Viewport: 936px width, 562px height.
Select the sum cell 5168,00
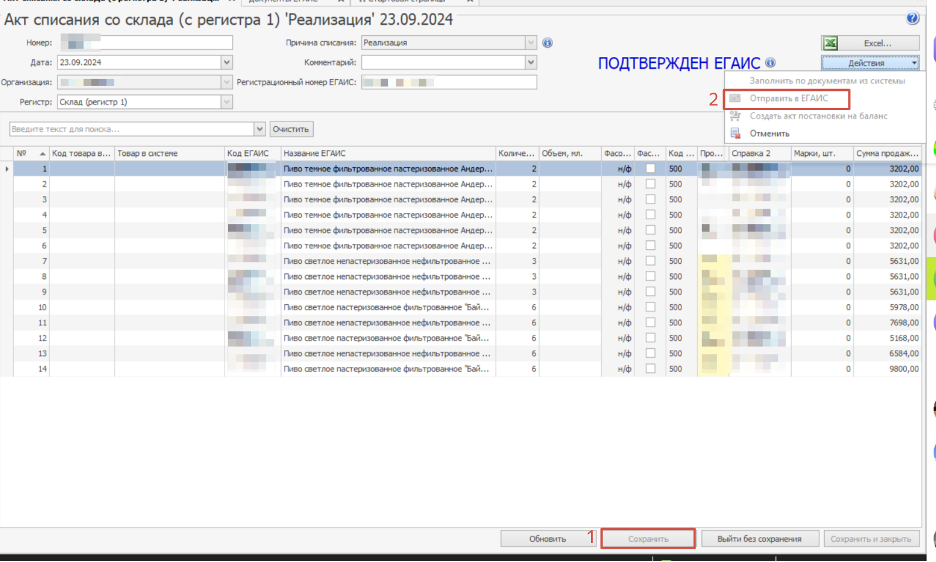coord(886,338)
